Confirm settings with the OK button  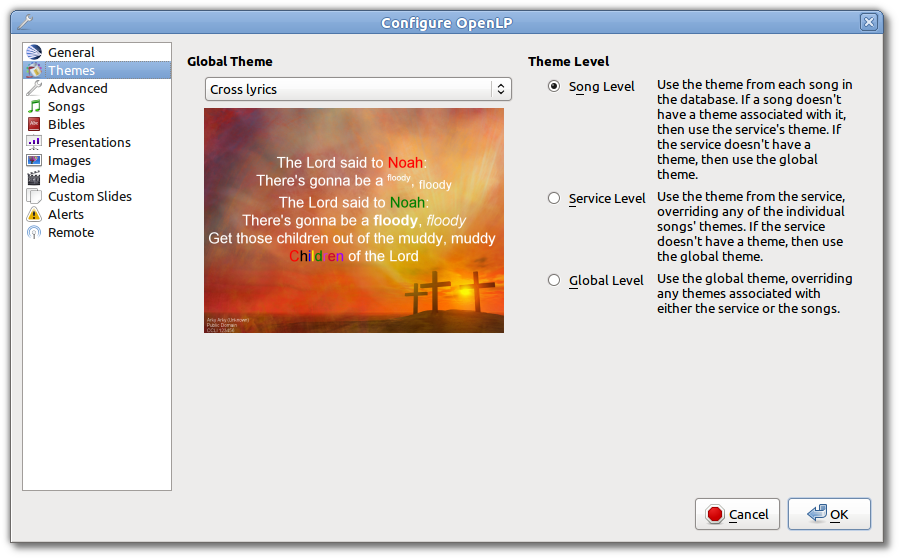click(x=829, y=514)
